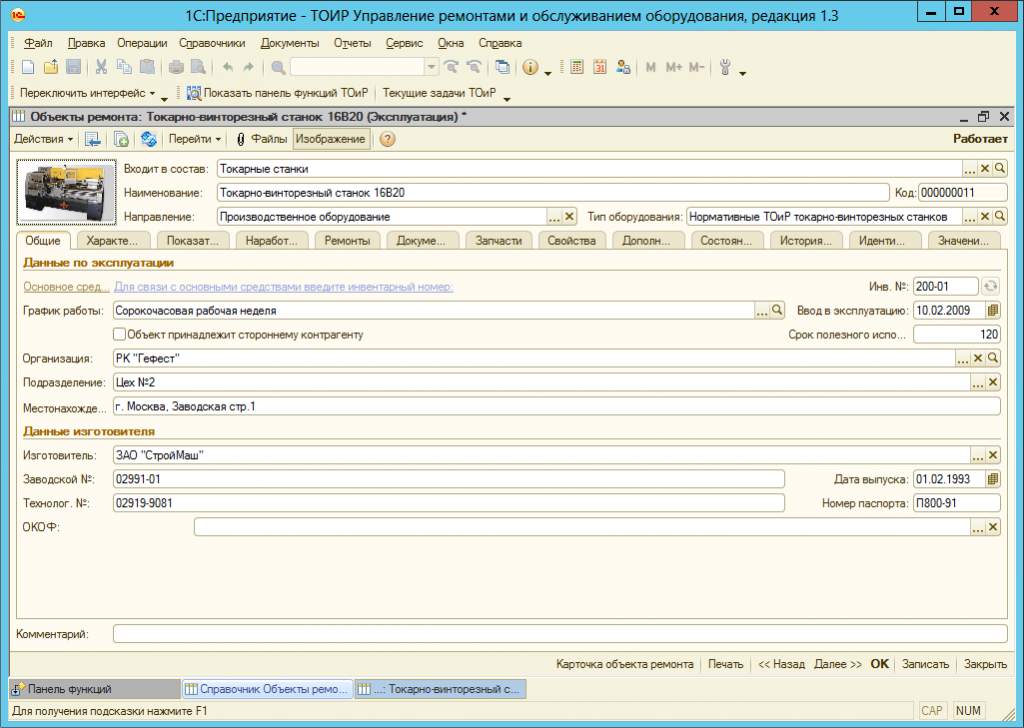Image resolution: width=1024 pixels, height=728 pixels.
Task: Open date picker for Ввод в эксплуатацию
Action: point(993,311)
